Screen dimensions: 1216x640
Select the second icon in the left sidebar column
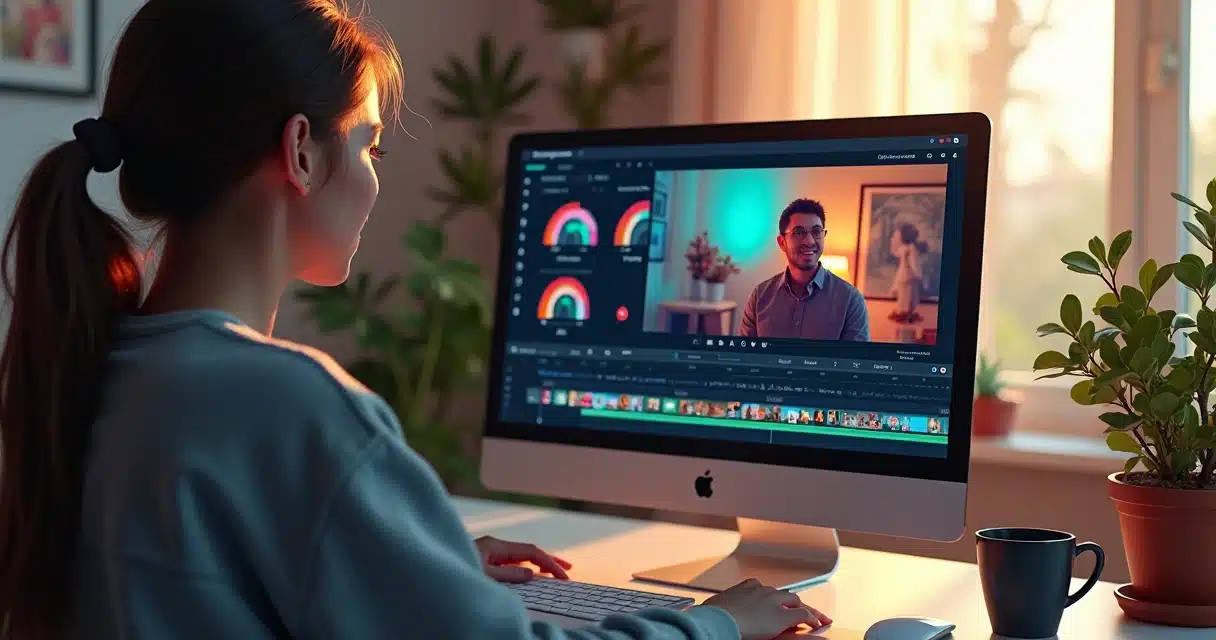pos(527,196)
